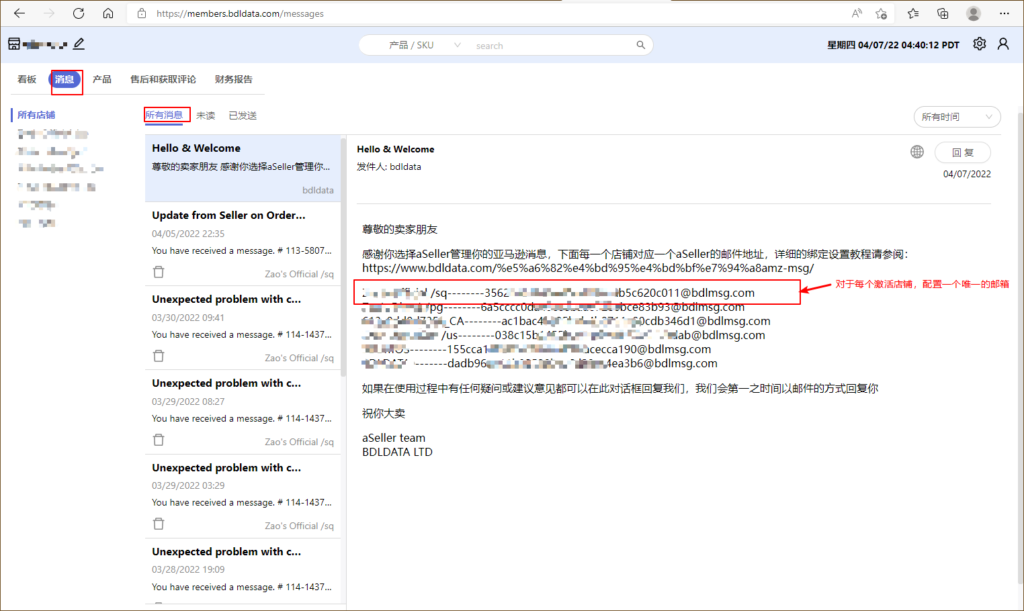Open the 财务报告 tab
The width and height of the screenshot is (1024, 611).
234,80
